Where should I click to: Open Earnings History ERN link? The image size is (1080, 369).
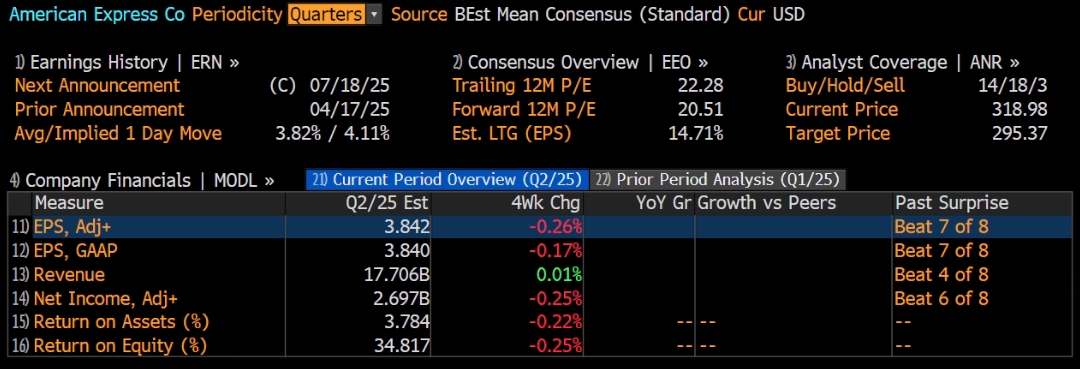coord(127,63)
